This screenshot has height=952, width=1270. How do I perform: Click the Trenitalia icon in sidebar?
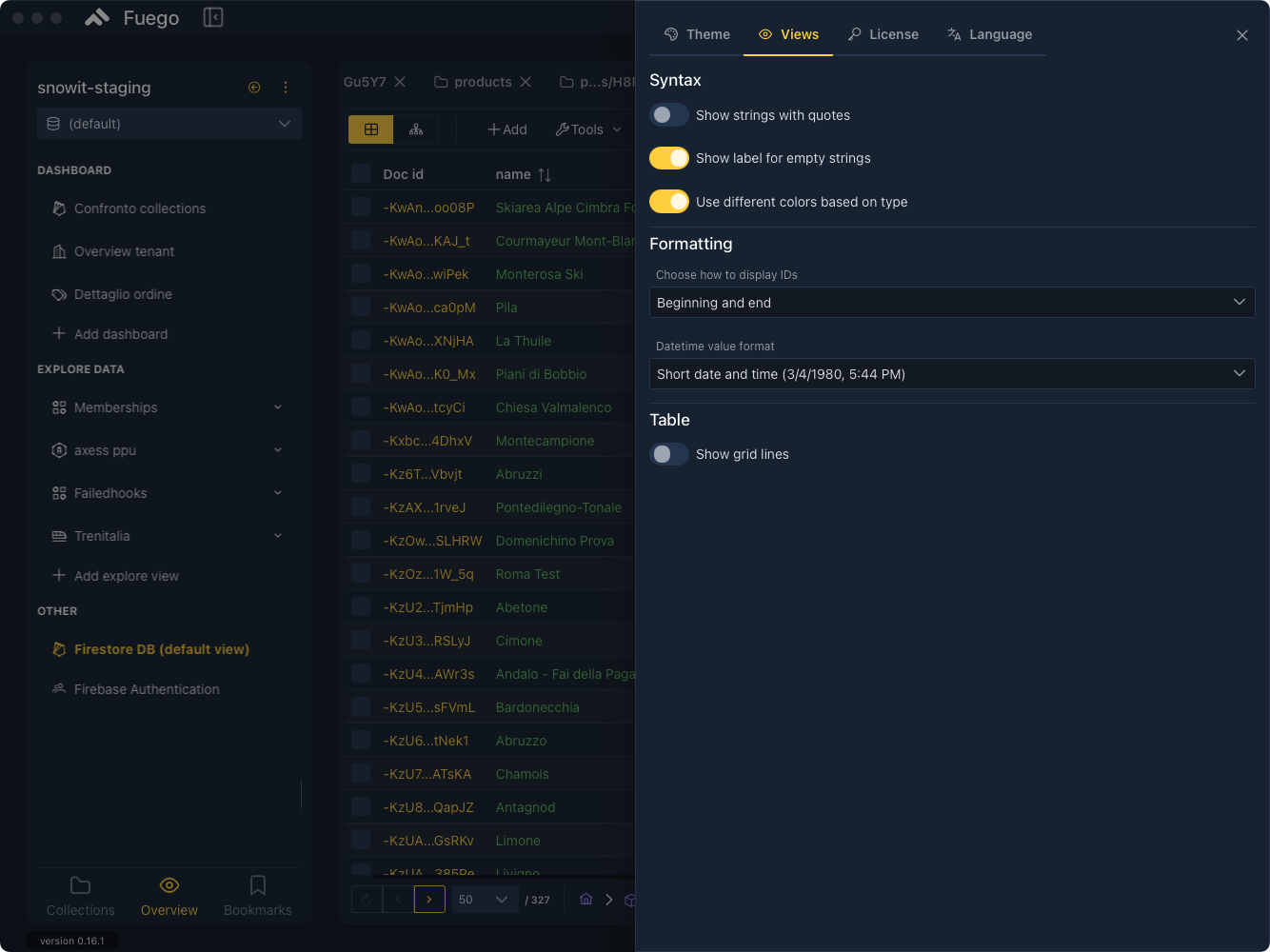[59, 536]
